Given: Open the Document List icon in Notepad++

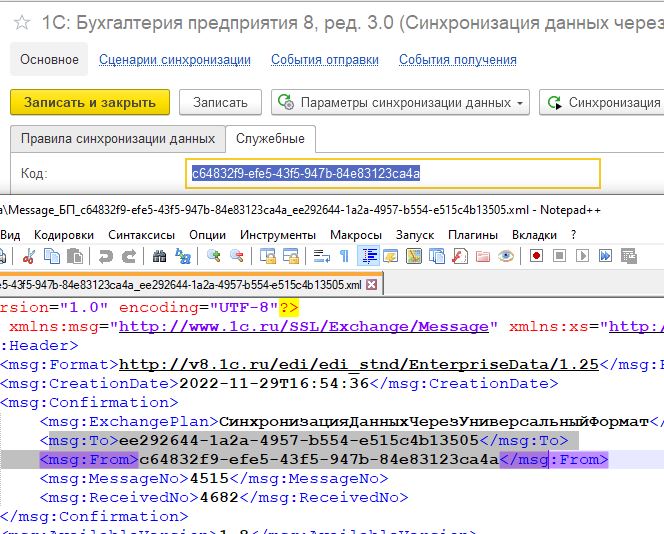Looking at the screenshot, I should click(x=437, y=256).
